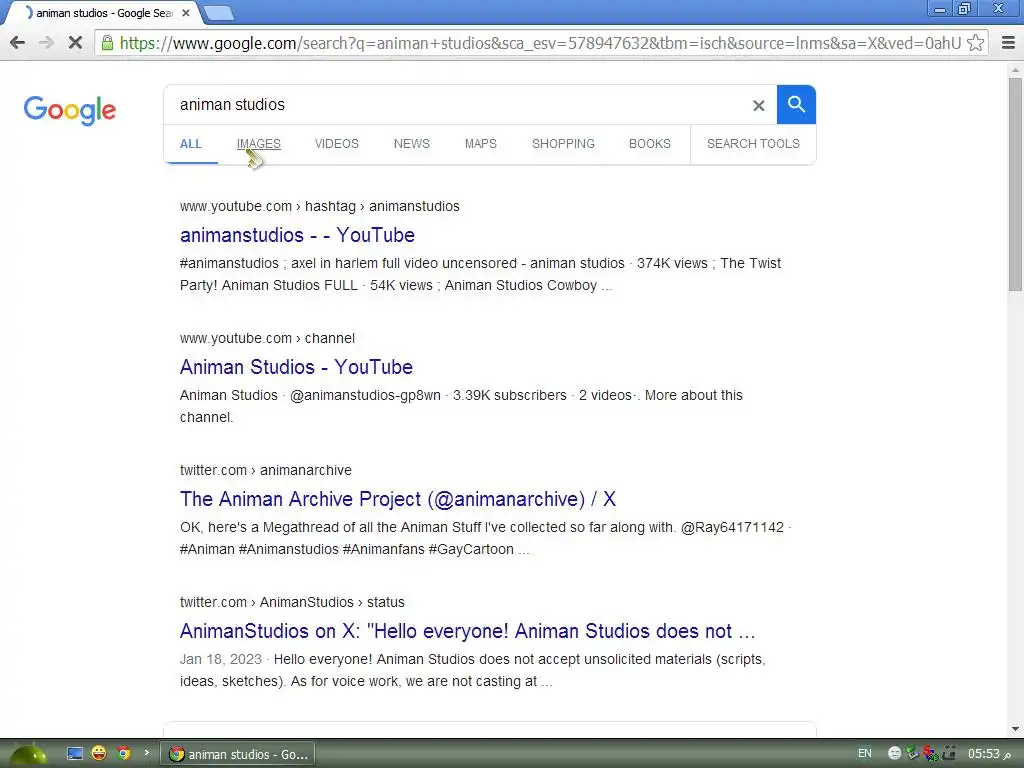Click 'twitter.com › AnimanStudios › status' breadcrumb

pyautogui.click(x=292, y=602)
